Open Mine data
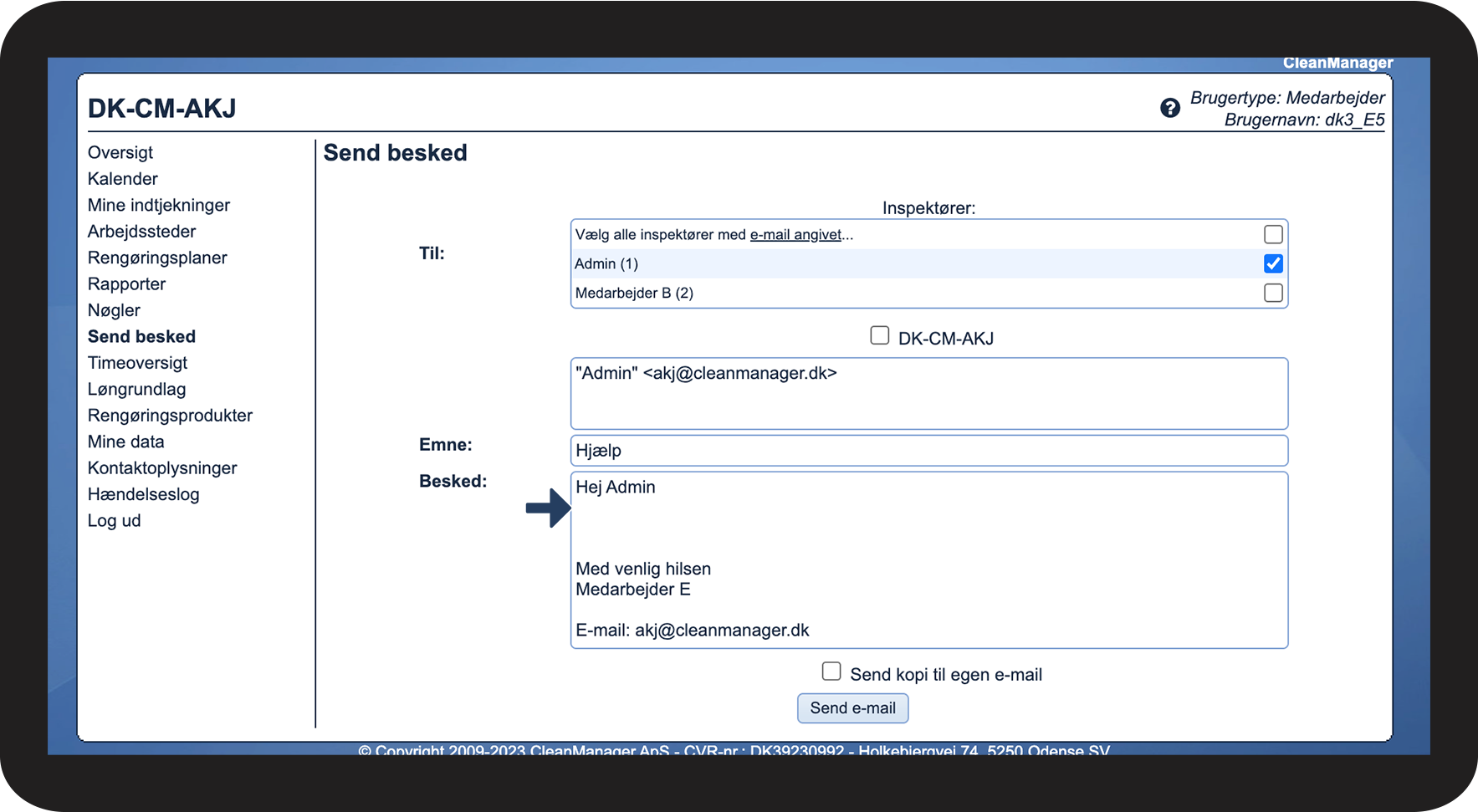Image resolution: width=1478 pixels, height=812 pixels. tap(126, 442)
